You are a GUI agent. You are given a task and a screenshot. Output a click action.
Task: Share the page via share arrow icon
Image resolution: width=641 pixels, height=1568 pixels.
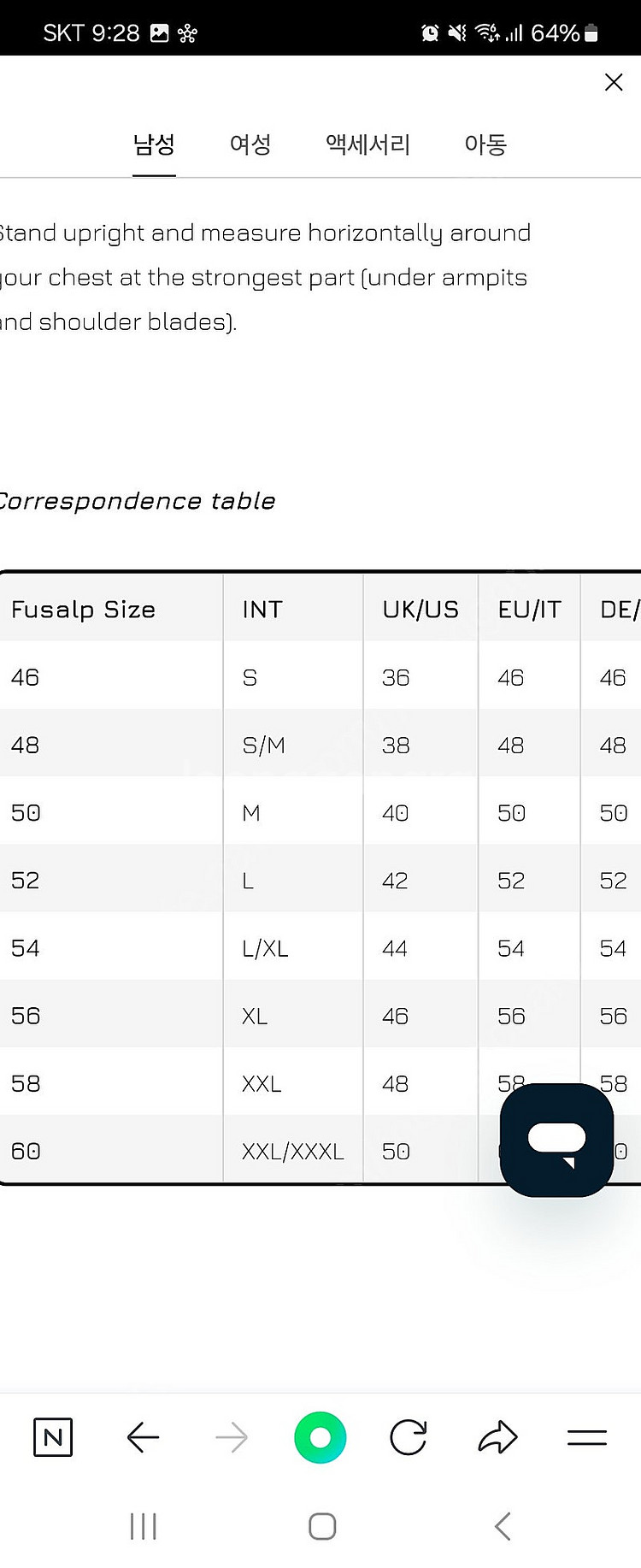(x=498, y=1437)
